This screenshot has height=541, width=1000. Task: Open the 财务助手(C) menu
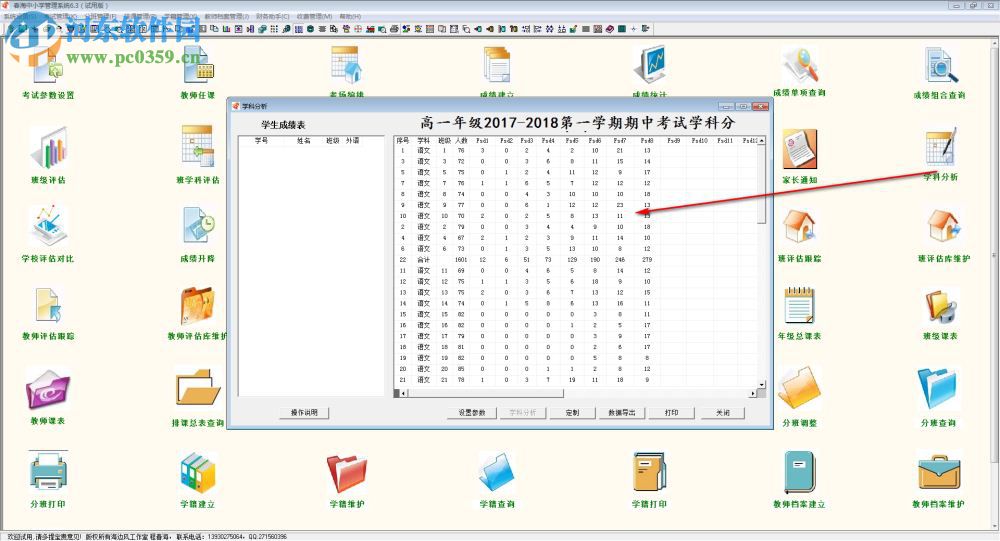273,16
